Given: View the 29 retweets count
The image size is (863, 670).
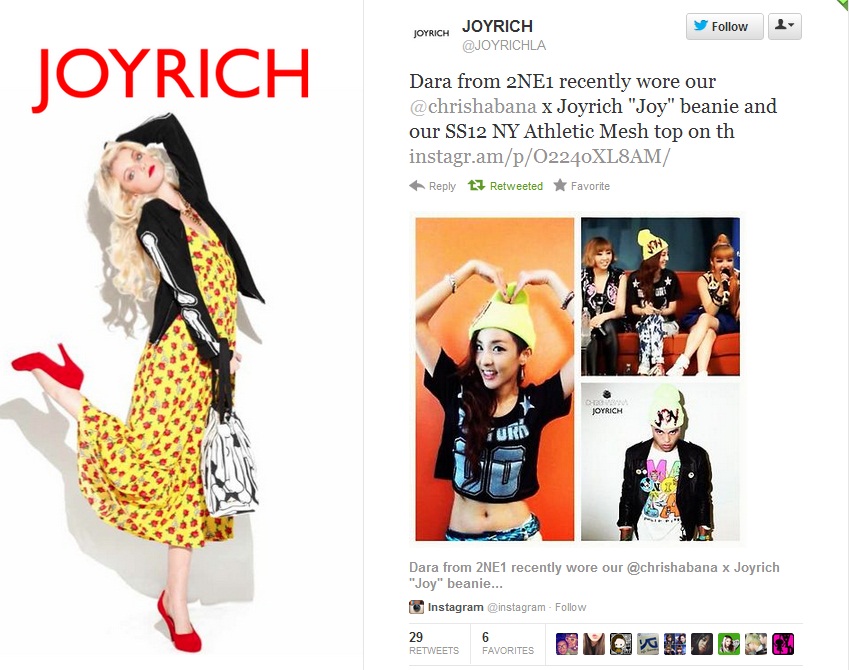Looking at the screenshot, I should (433, 643).
